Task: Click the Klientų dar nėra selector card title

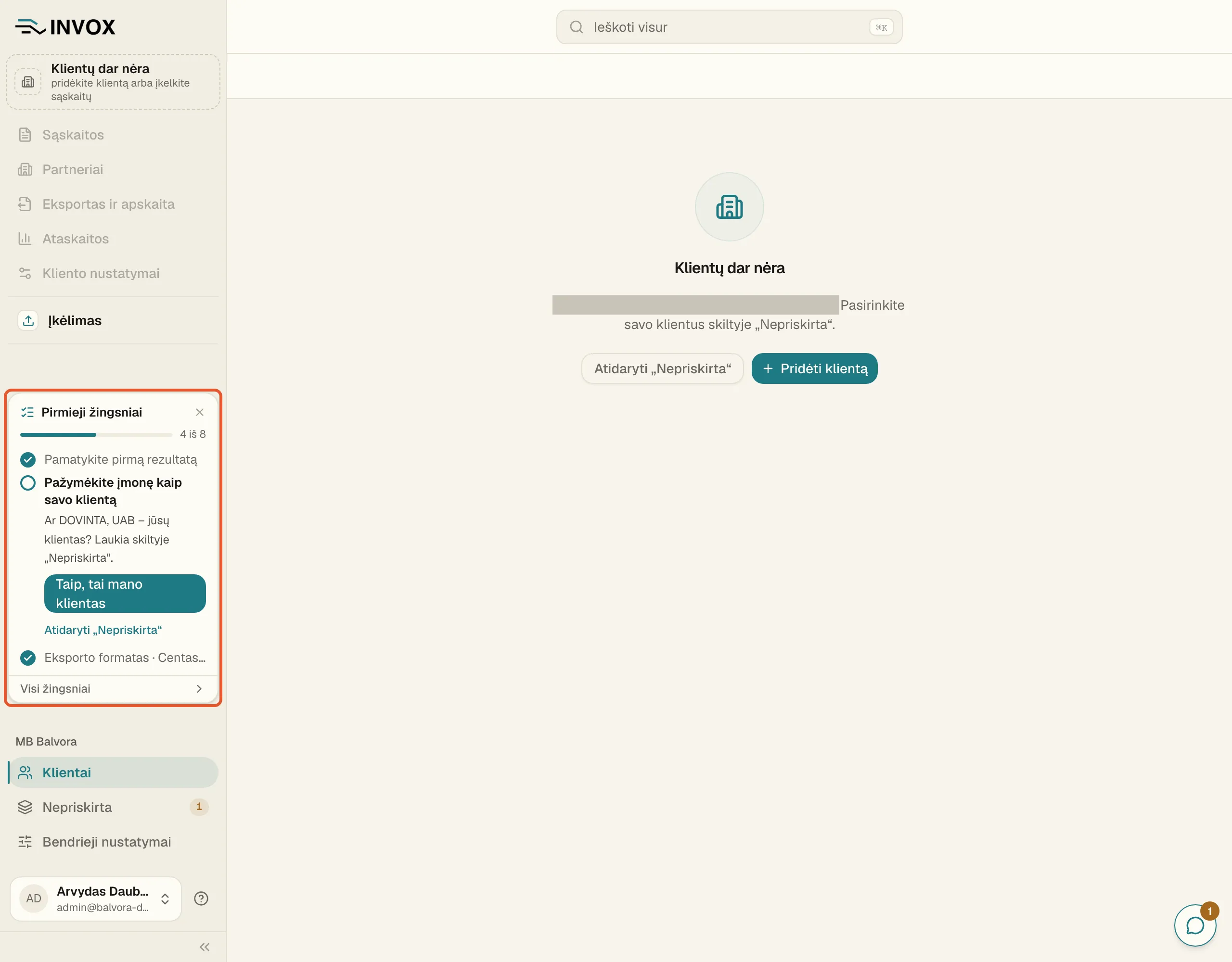Action: click(x=100, y=68)
